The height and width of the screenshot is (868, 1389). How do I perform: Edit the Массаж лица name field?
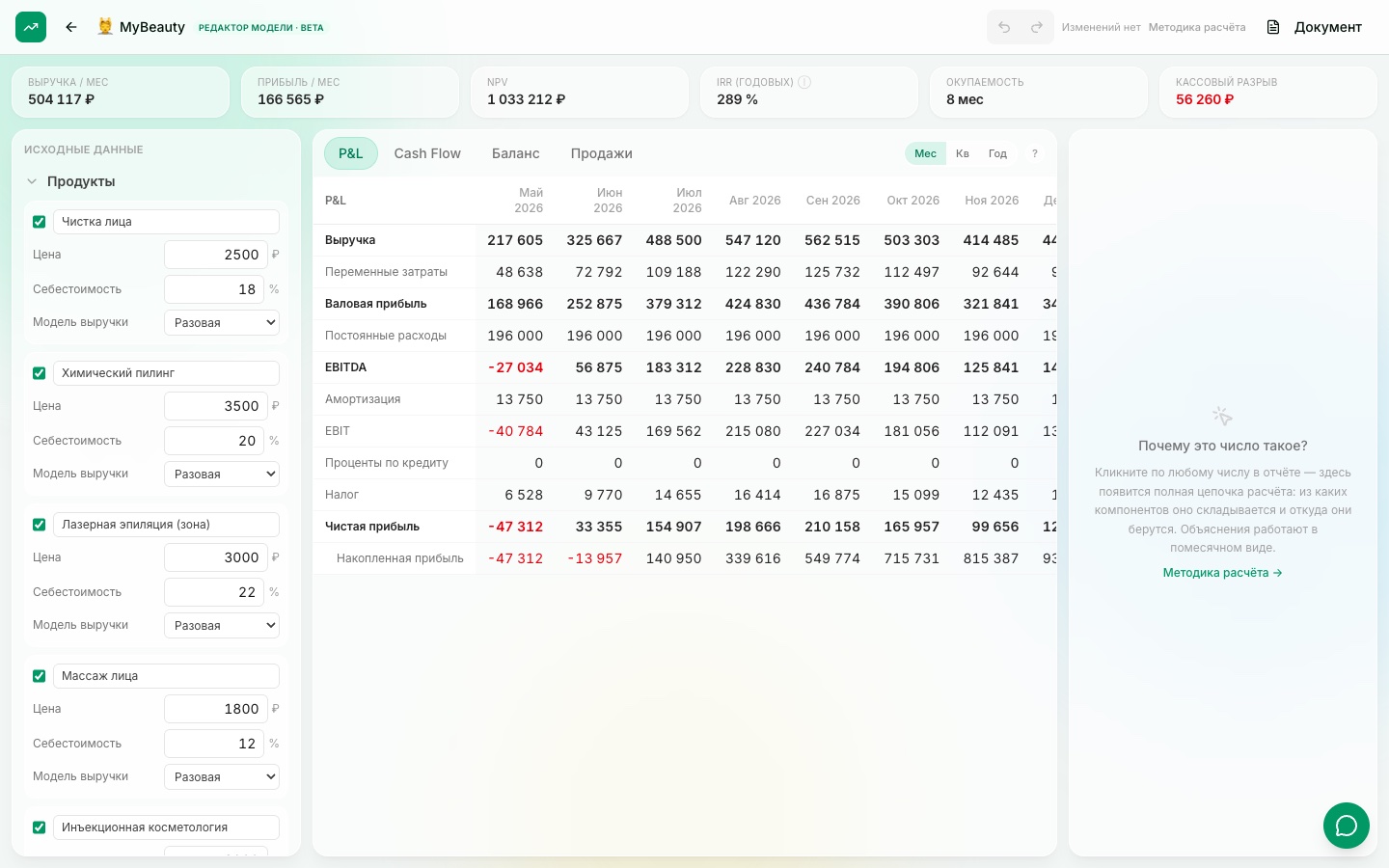pos(166,676)
